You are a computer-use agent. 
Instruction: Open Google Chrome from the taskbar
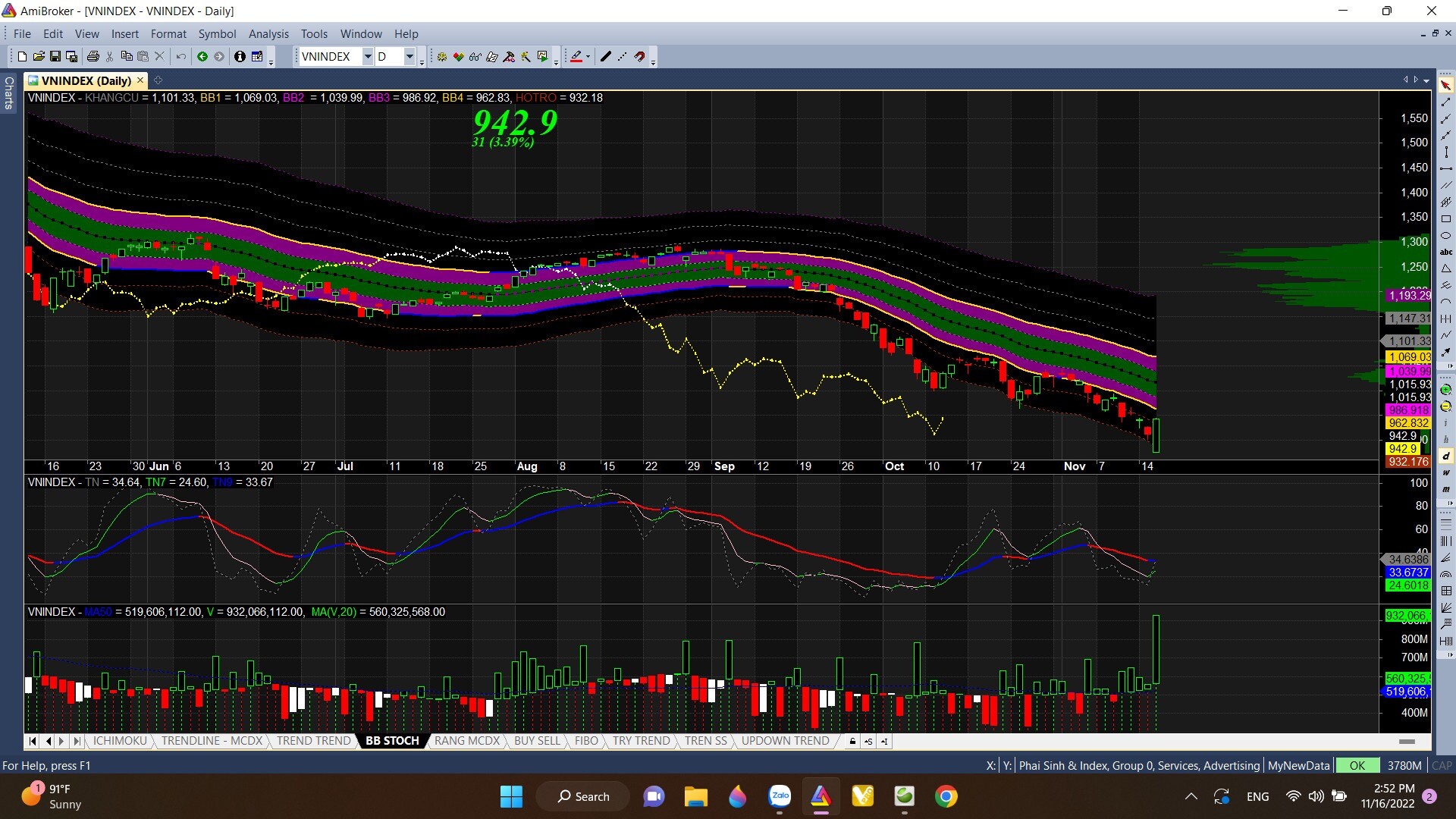coord(946,796)
